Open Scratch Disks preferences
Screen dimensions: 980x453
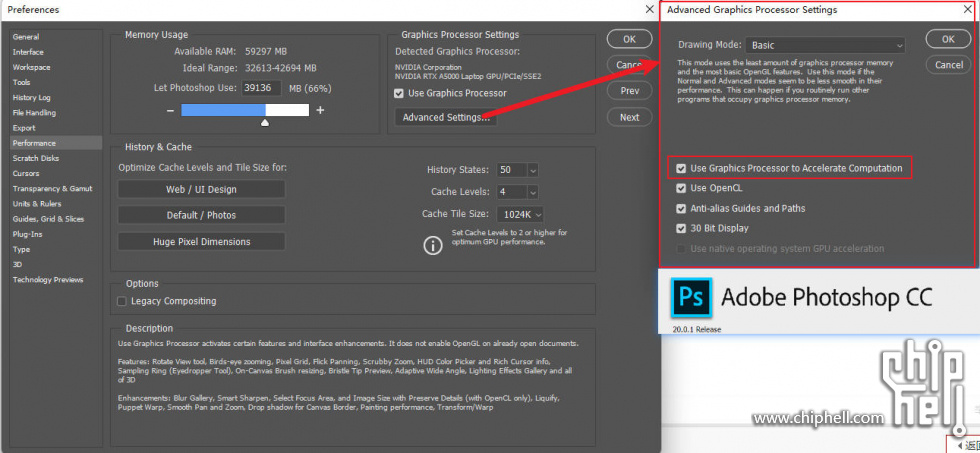(x=36, y=158)
